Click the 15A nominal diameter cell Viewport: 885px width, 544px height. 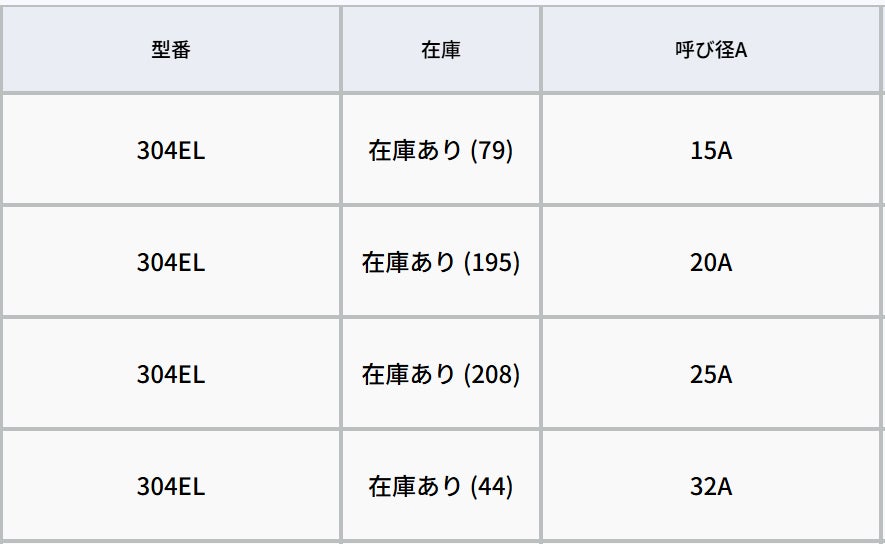pos(711,151)
